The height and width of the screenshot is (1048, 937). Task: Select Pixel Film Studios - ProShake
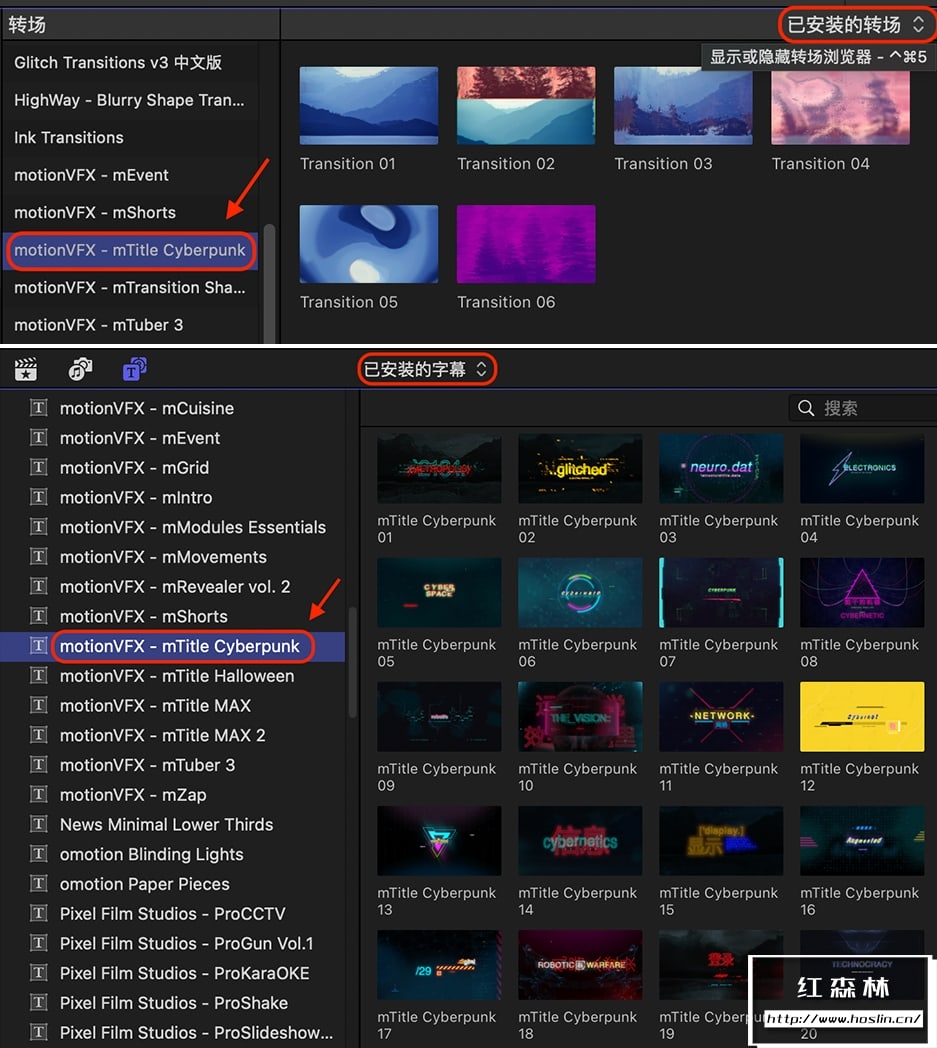click(174, 1003)
